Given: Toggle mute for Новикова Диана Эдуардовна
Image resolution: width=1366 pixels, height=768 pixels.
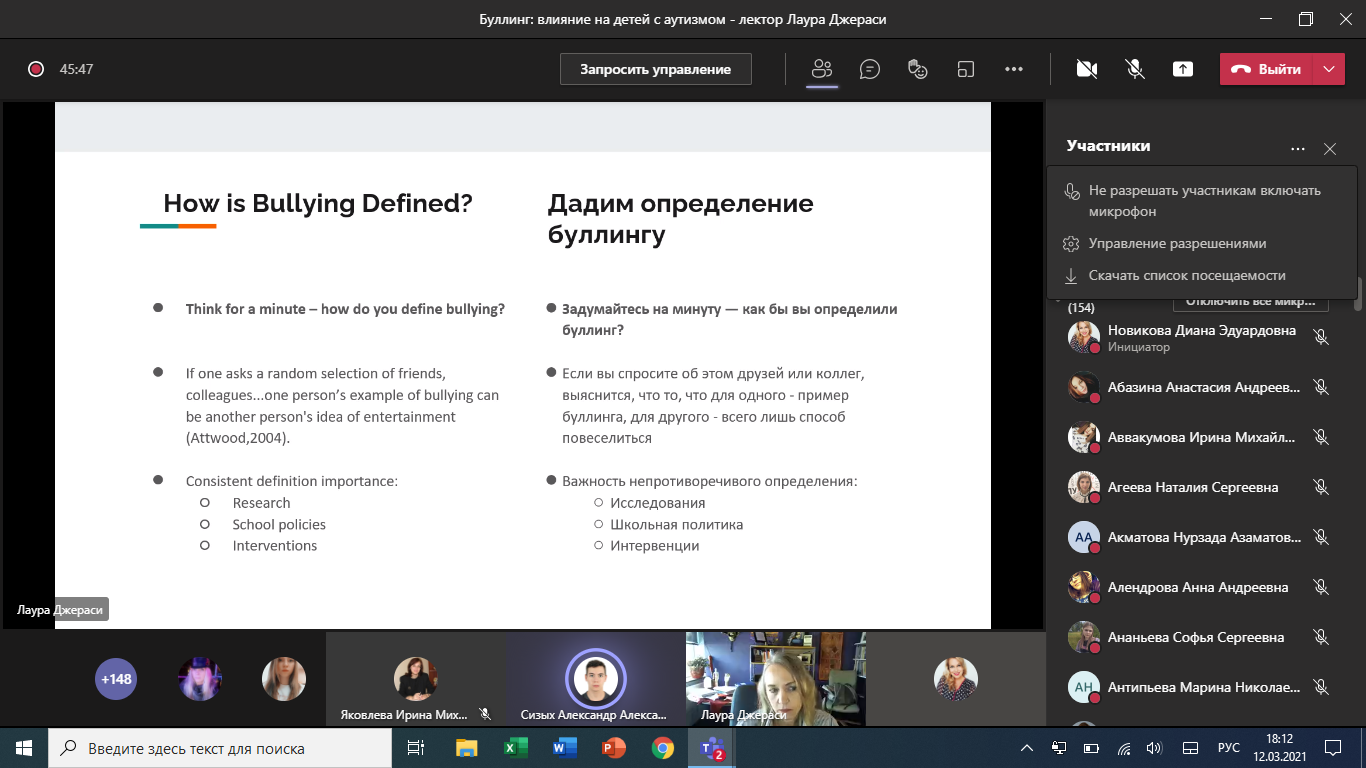Looking at the screenshot, I should coord(1321,338).
